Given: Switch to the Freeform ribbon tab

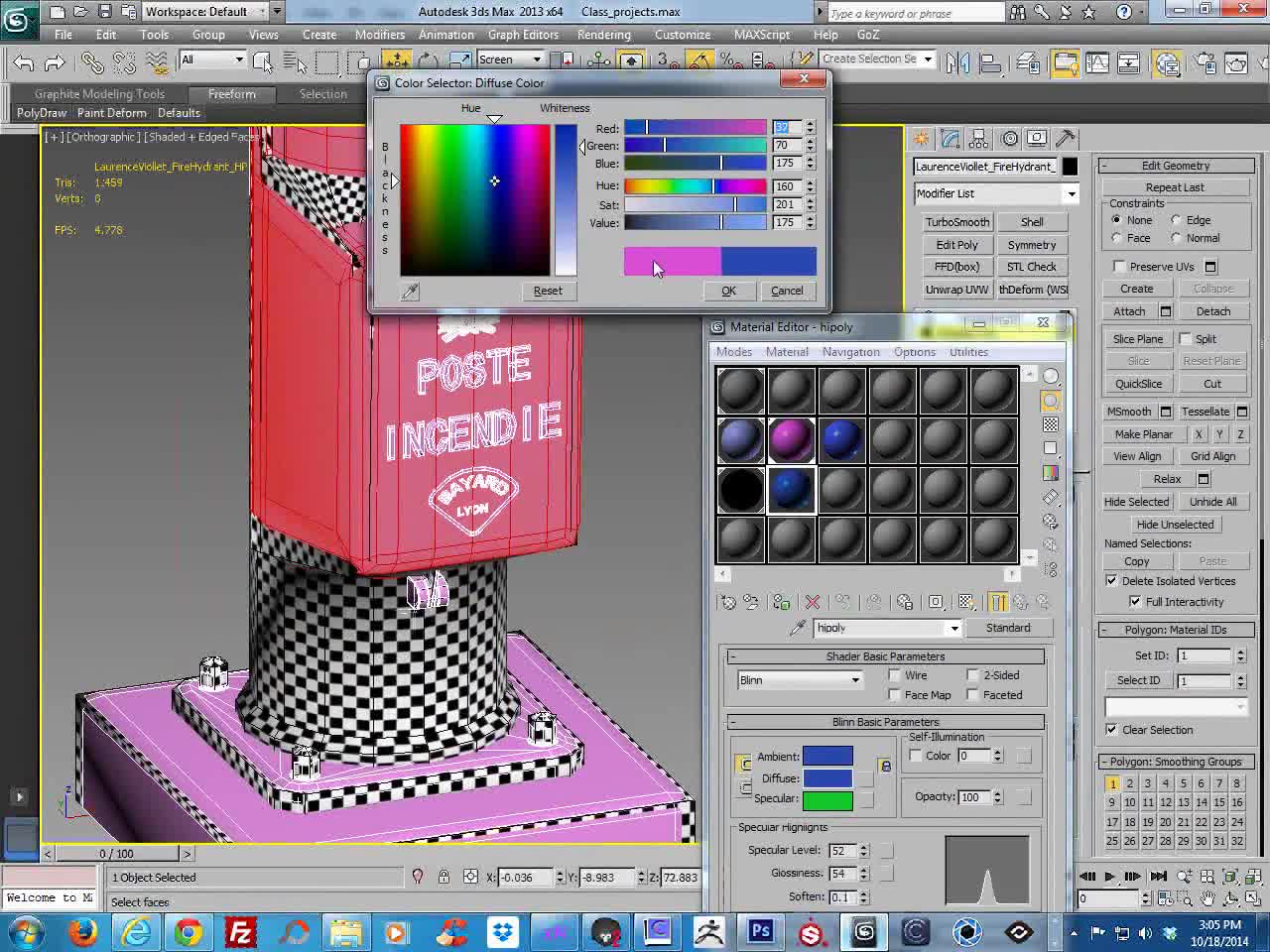Looking at the screenshot, I should point(231,94).
